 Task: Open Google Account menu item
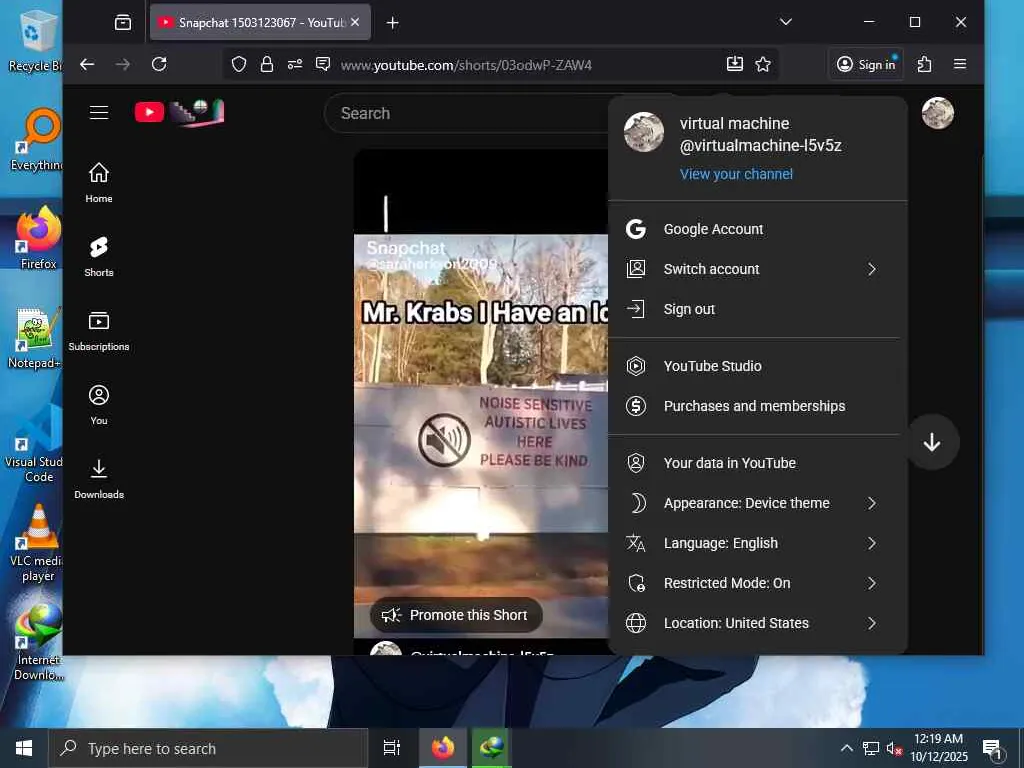758,229
